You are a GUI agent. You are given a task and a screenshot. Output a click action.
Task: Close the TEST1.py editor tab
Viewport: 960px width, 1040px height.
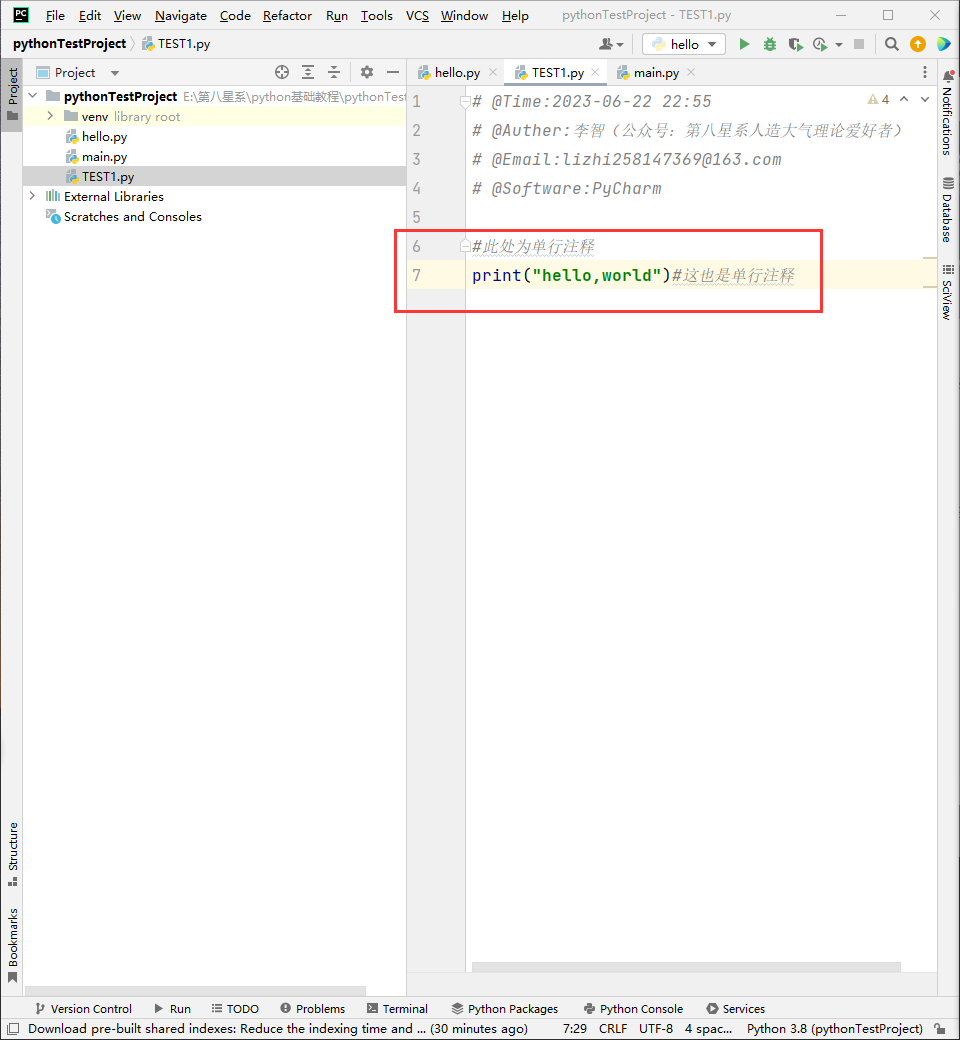point(595,72)
